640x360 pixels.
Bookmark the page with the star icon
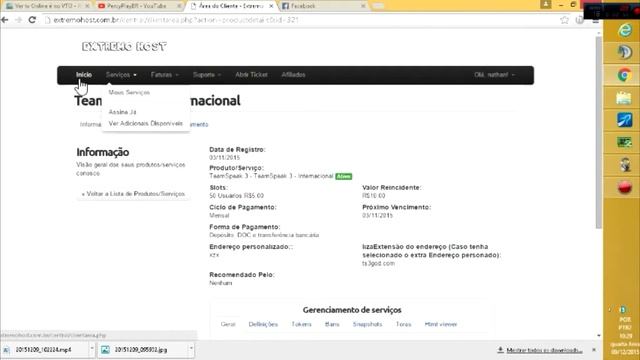tap(564, 20)
